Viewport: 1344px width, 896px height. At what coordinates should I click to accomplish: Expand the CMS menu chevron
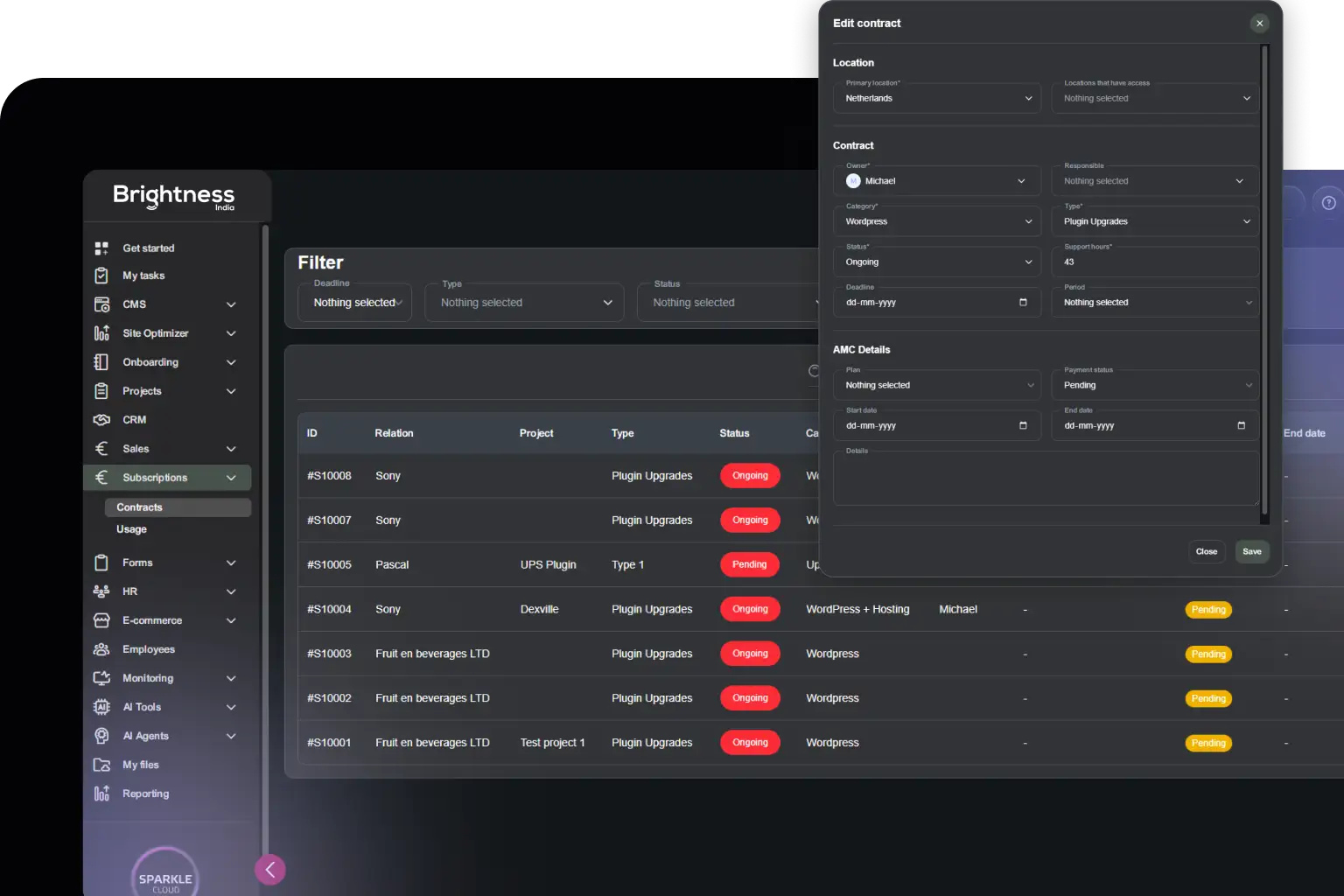[x=231, y=304]
